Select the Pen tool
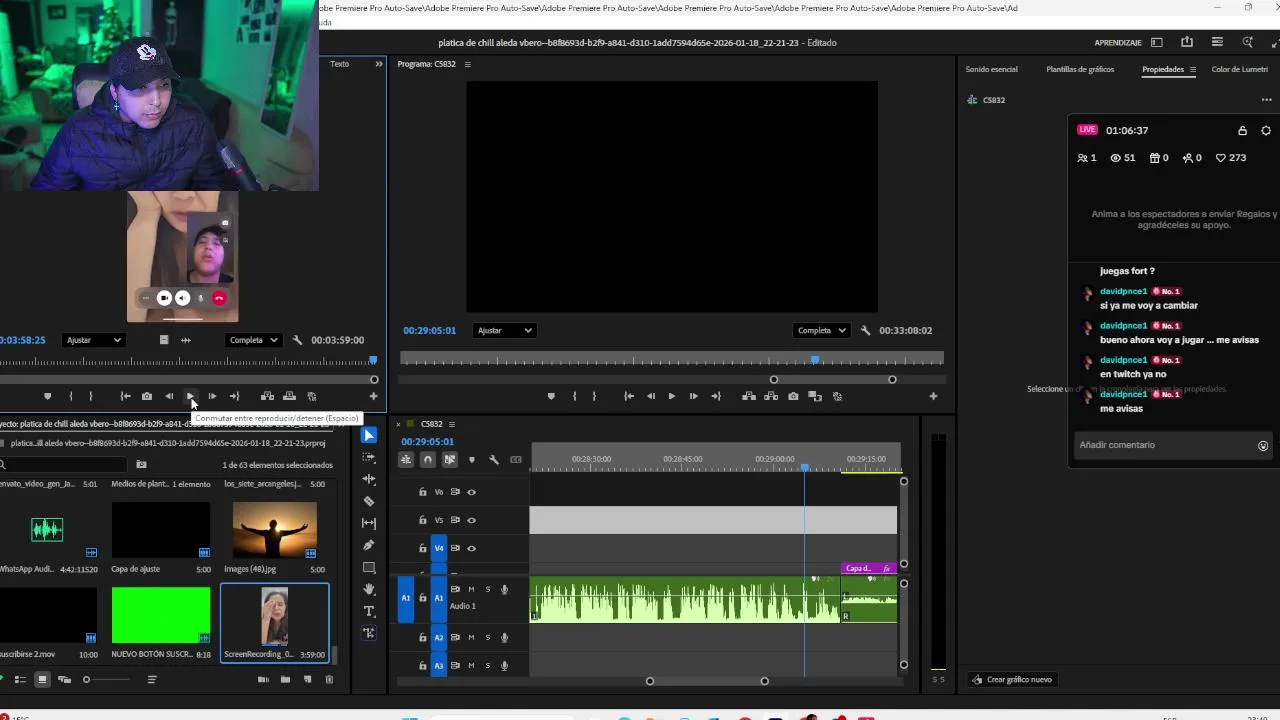This screenshot has height=720, width=1280. pyautogui.click(x=369, y=545)
